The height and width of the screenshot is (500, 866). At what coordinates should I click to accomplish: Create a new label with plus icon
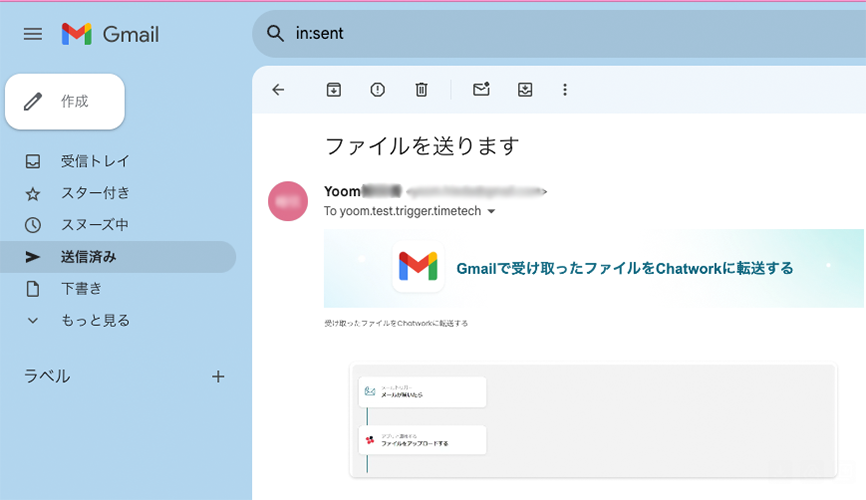pyautogui.click(x=218, y=377)
